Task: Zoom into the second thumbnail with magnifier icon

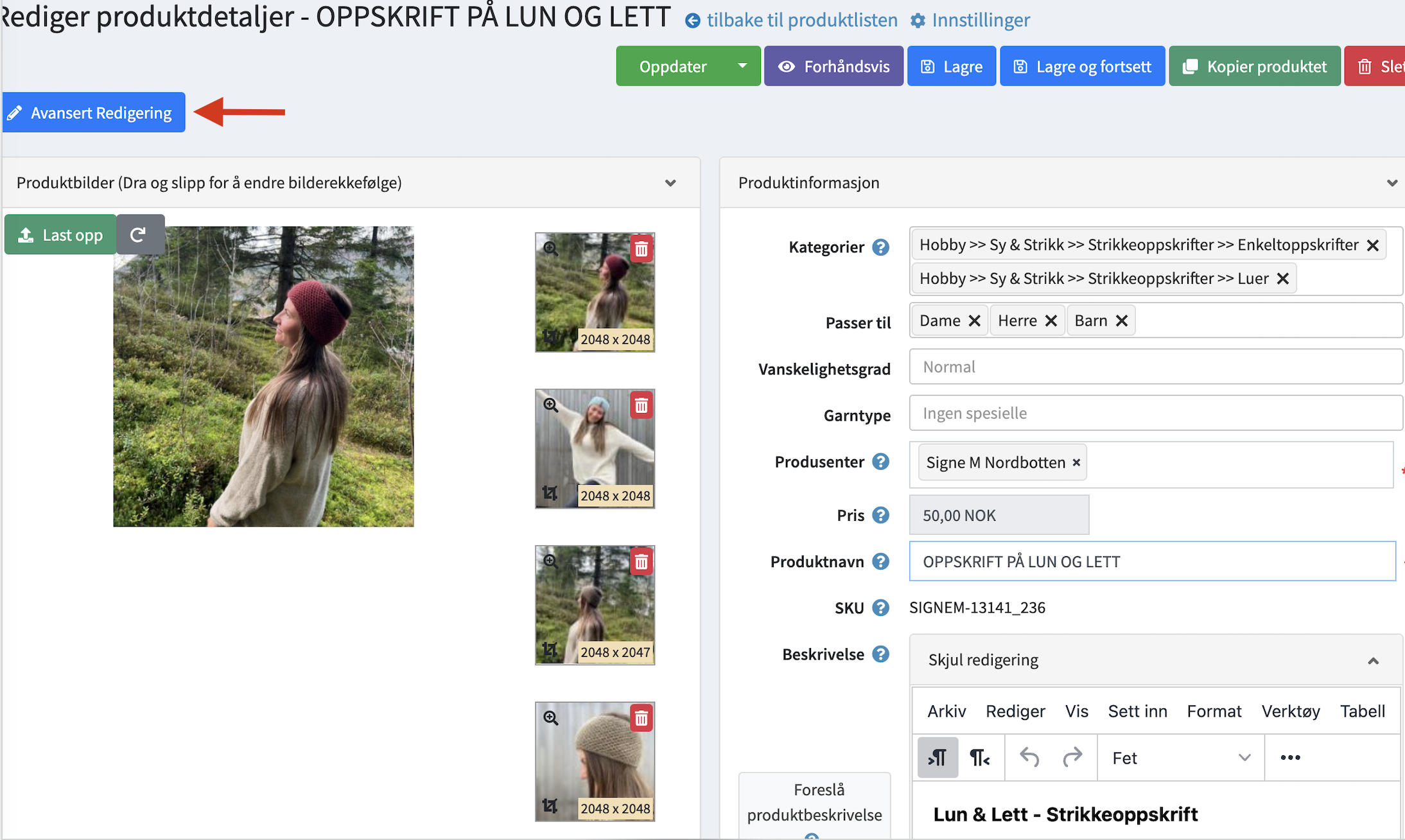Action: 550,405
